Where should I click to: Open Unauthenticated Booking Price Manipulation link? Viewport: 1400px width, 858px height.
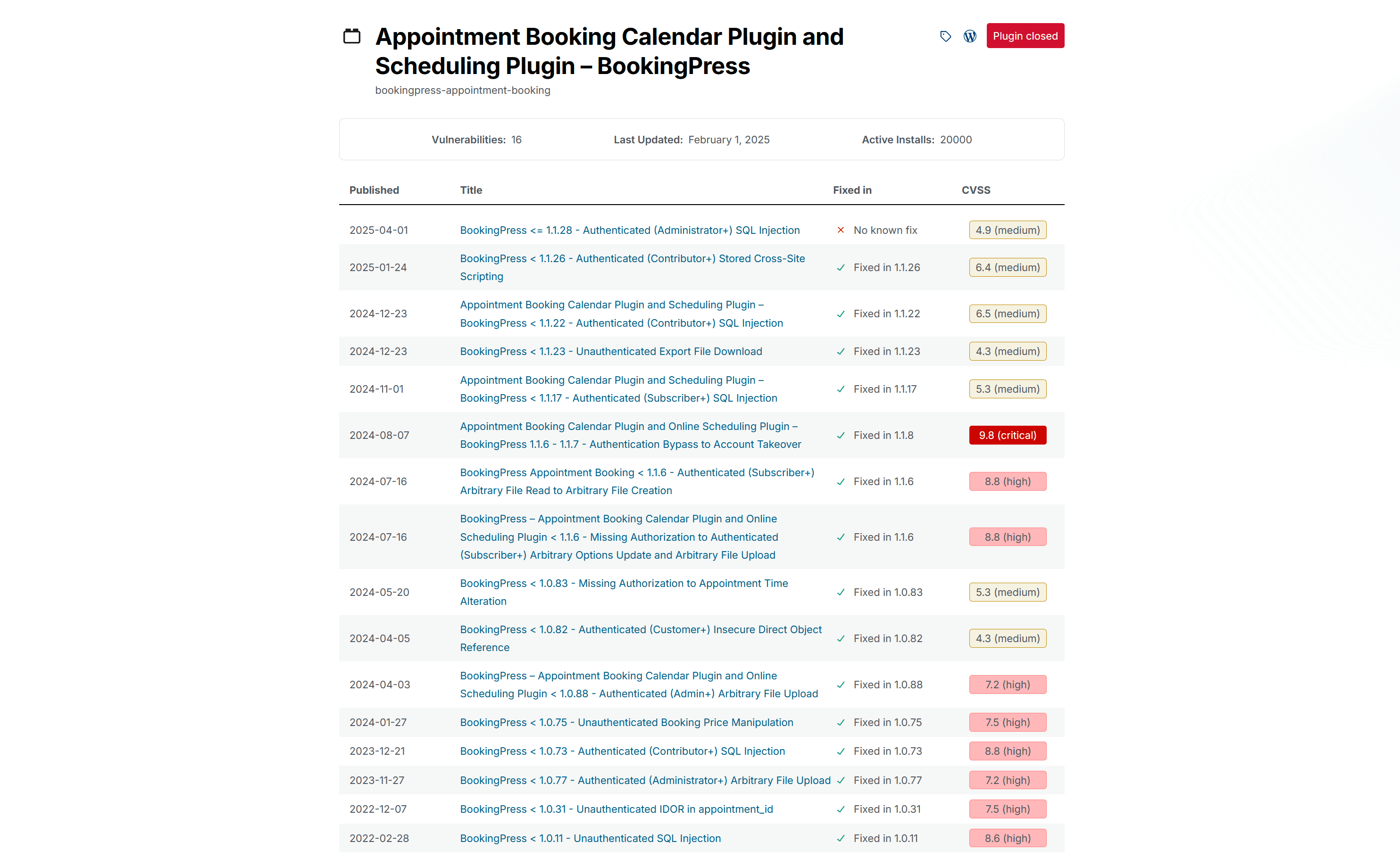(x=626, y=722)
